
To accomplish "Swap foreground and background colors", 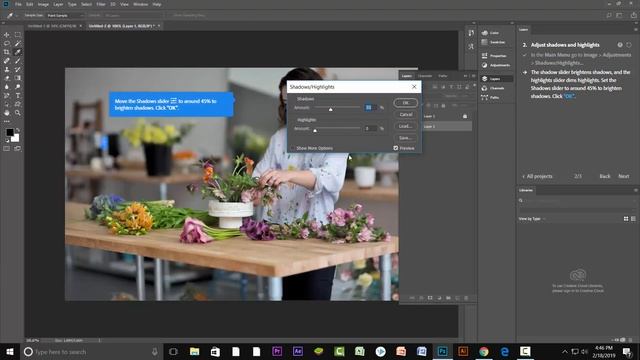I will click(18, 130).
